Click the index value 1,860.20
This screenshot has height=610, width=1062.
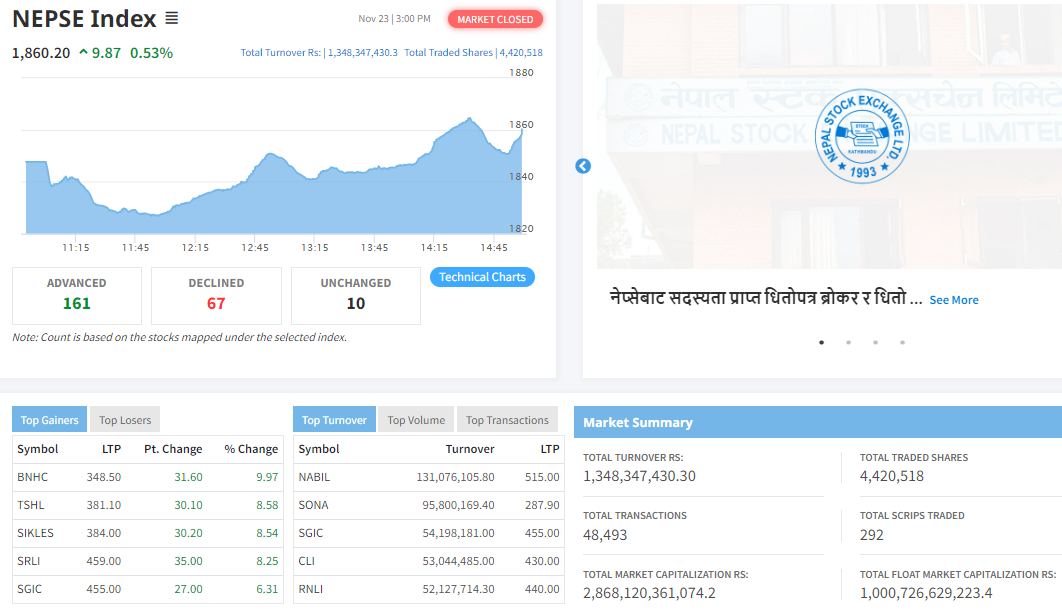41,53
